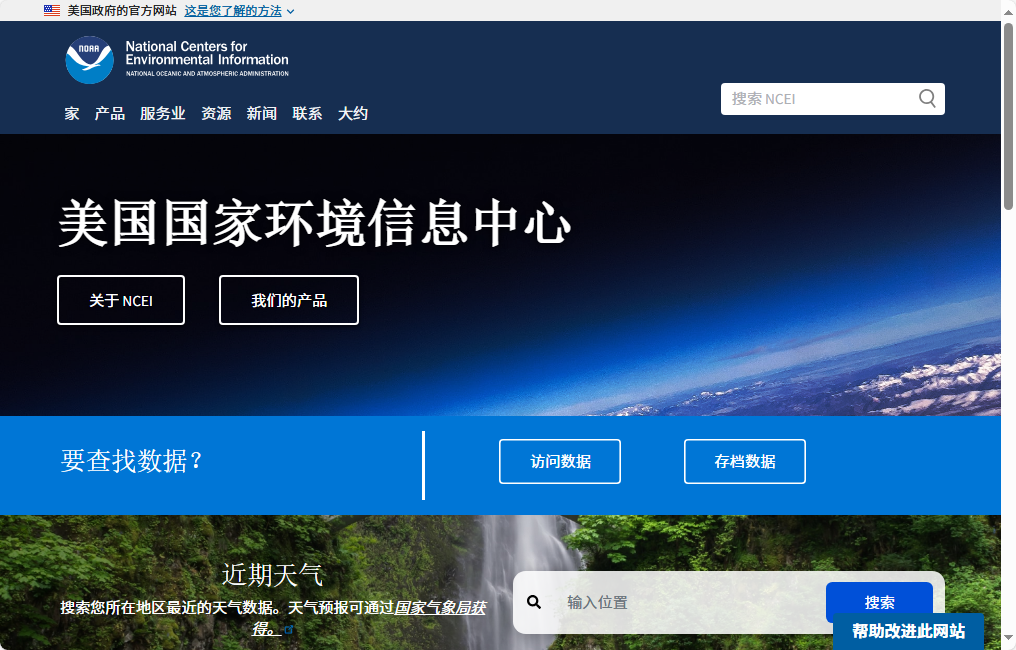Open the 联系 menu item
Screen dimensions: 1016x650
pos(307,113)
